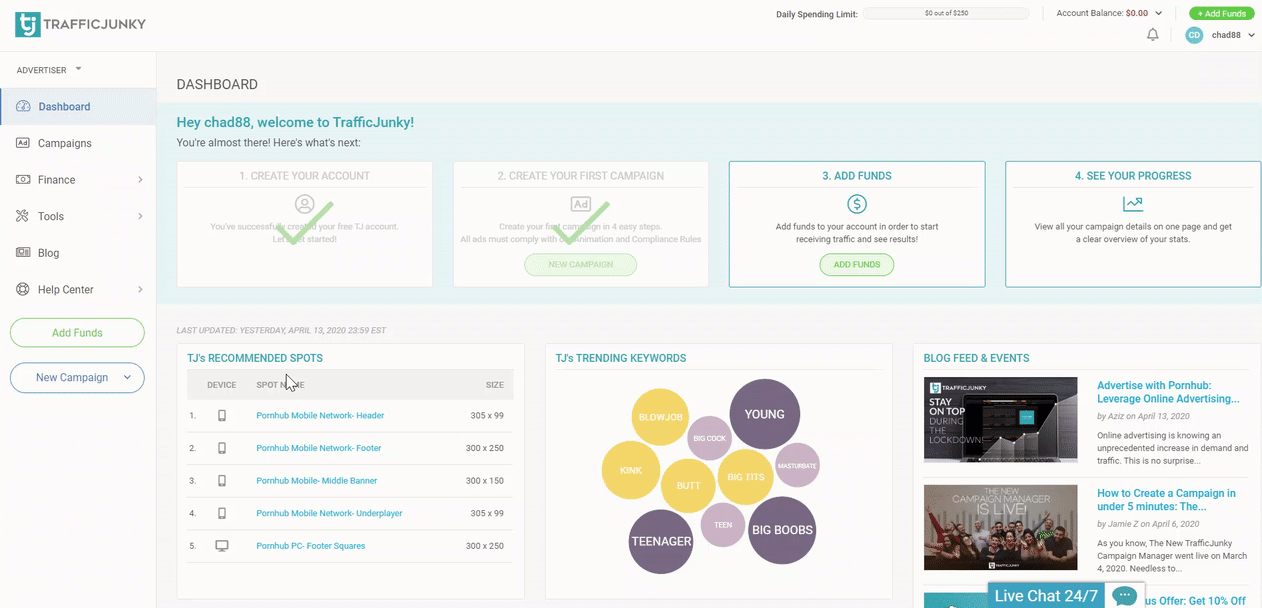
Task: Open the notifications bell
Action: point(1152,35)
